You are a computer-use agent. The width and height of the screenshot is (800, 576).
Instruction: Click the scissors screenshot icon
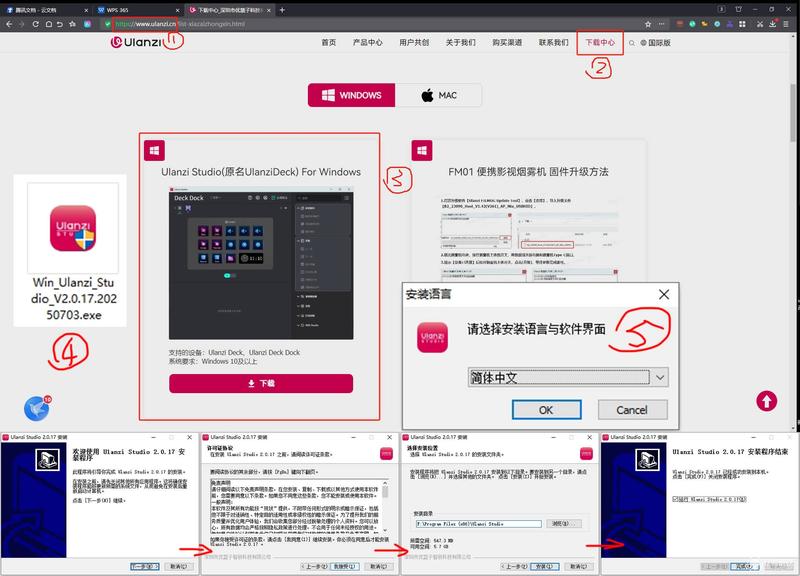click(x=760, y=24)
